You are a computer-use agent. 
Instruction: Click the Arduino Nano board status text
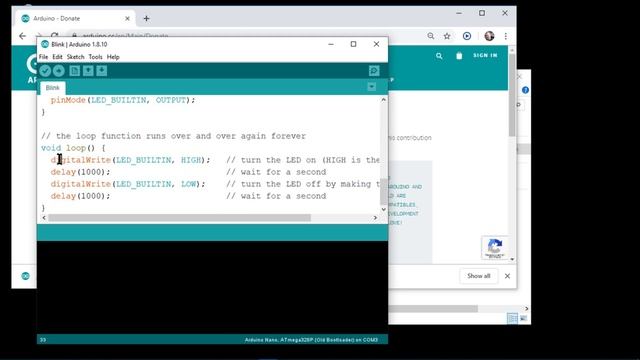311,340
